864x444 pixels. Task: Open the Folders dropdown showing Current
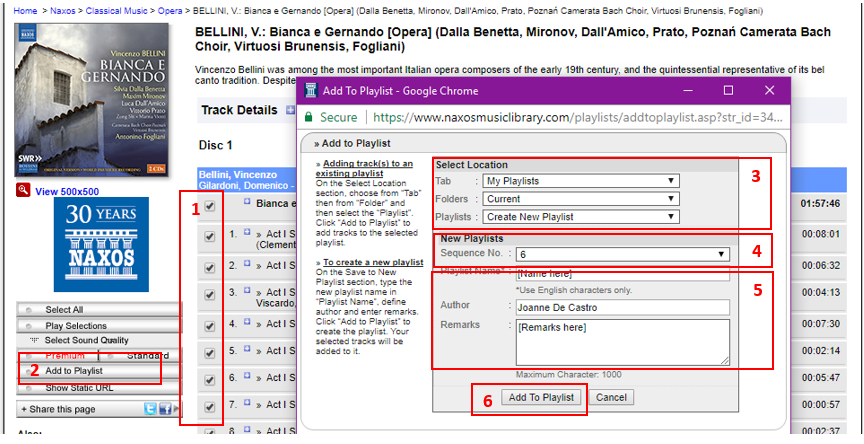581,199
